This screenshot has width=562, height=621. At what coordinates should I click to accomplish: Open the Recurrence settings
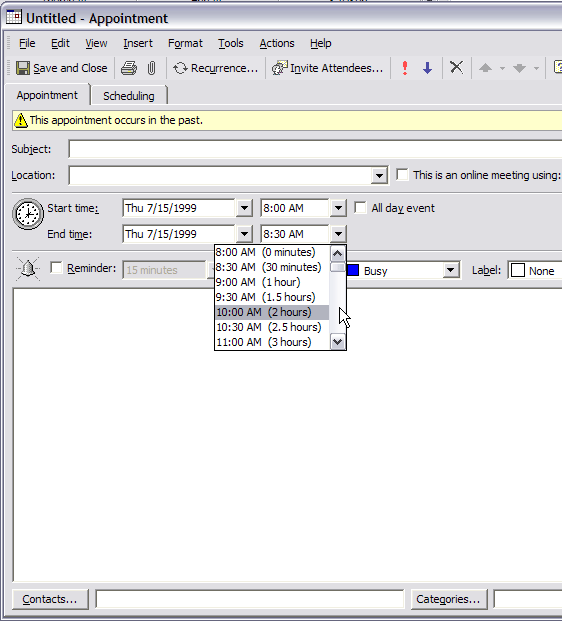(215, 68)
